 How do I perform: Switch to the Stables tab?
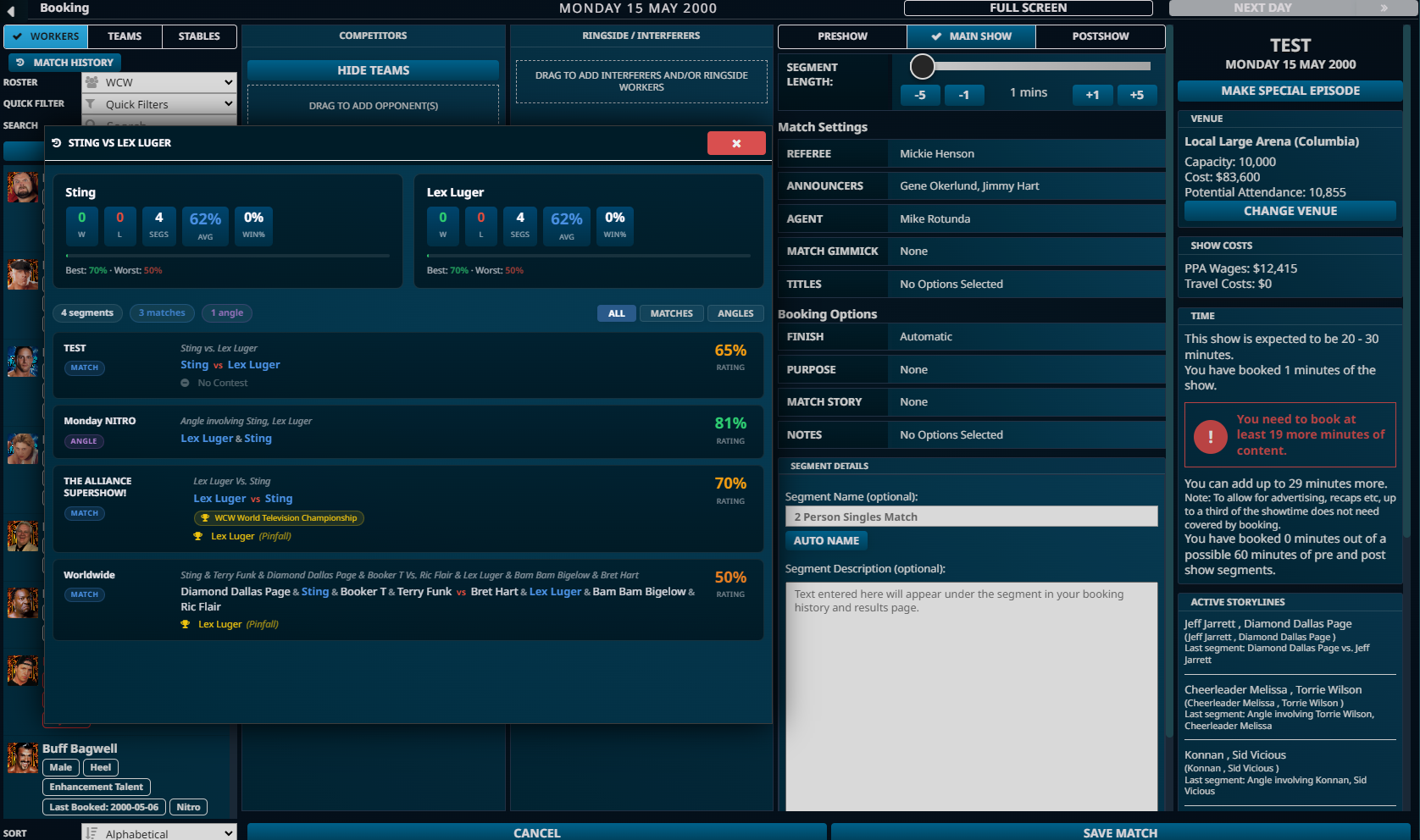(x=199, y=36)
